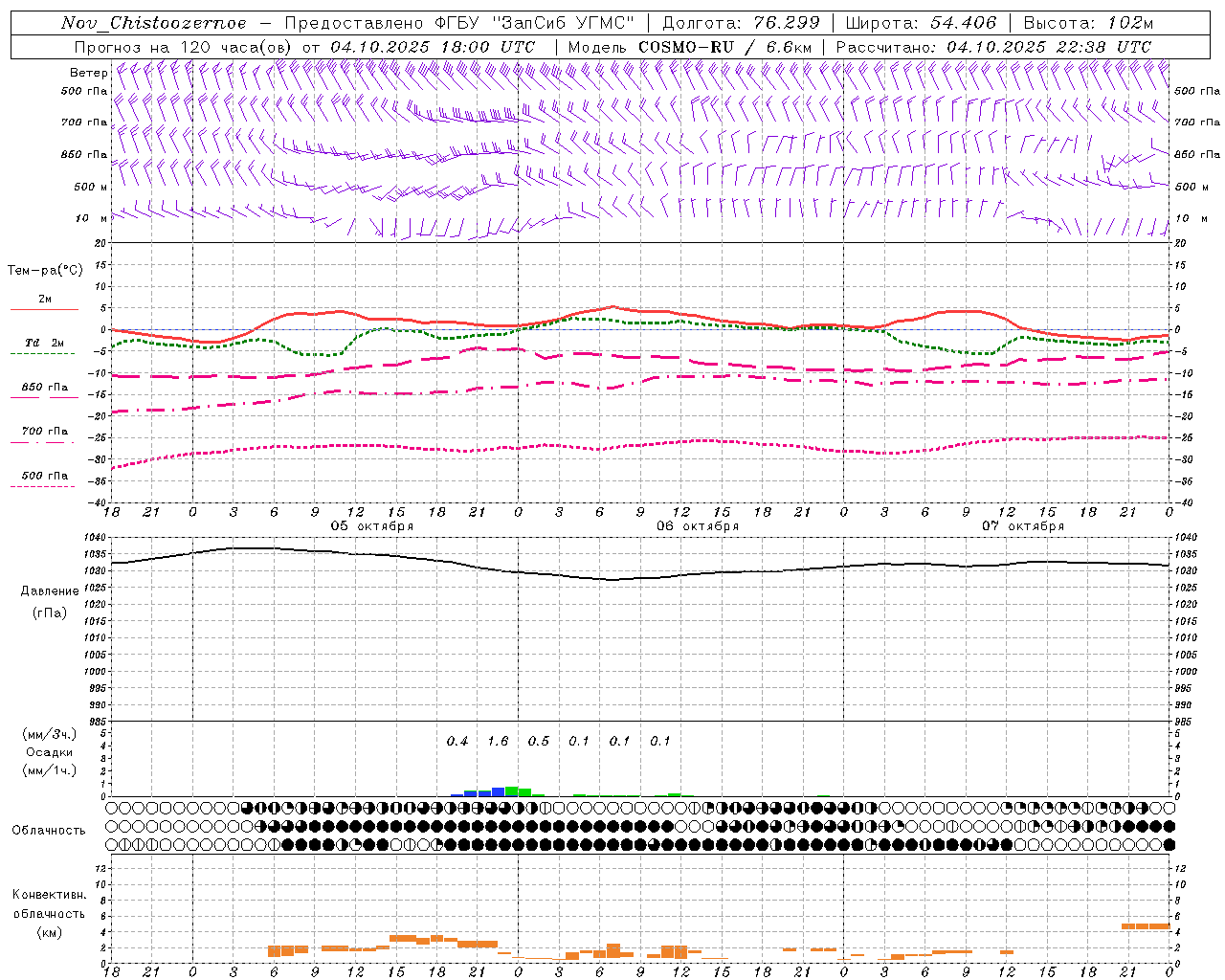Click the 1.6 precipitation amount value
The height and width of the screenshot is (980, 1225).
click(x=498, y=742)
